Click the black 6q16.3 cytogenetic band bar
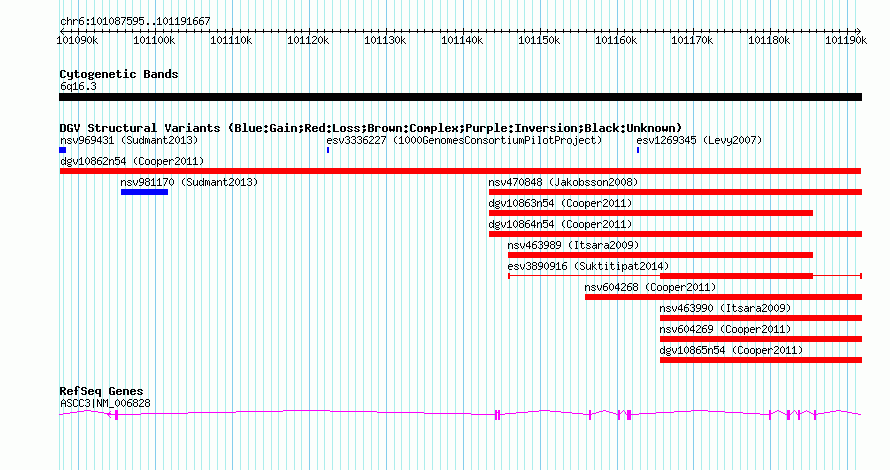The image size is (890, 470). tap(460, 97)
